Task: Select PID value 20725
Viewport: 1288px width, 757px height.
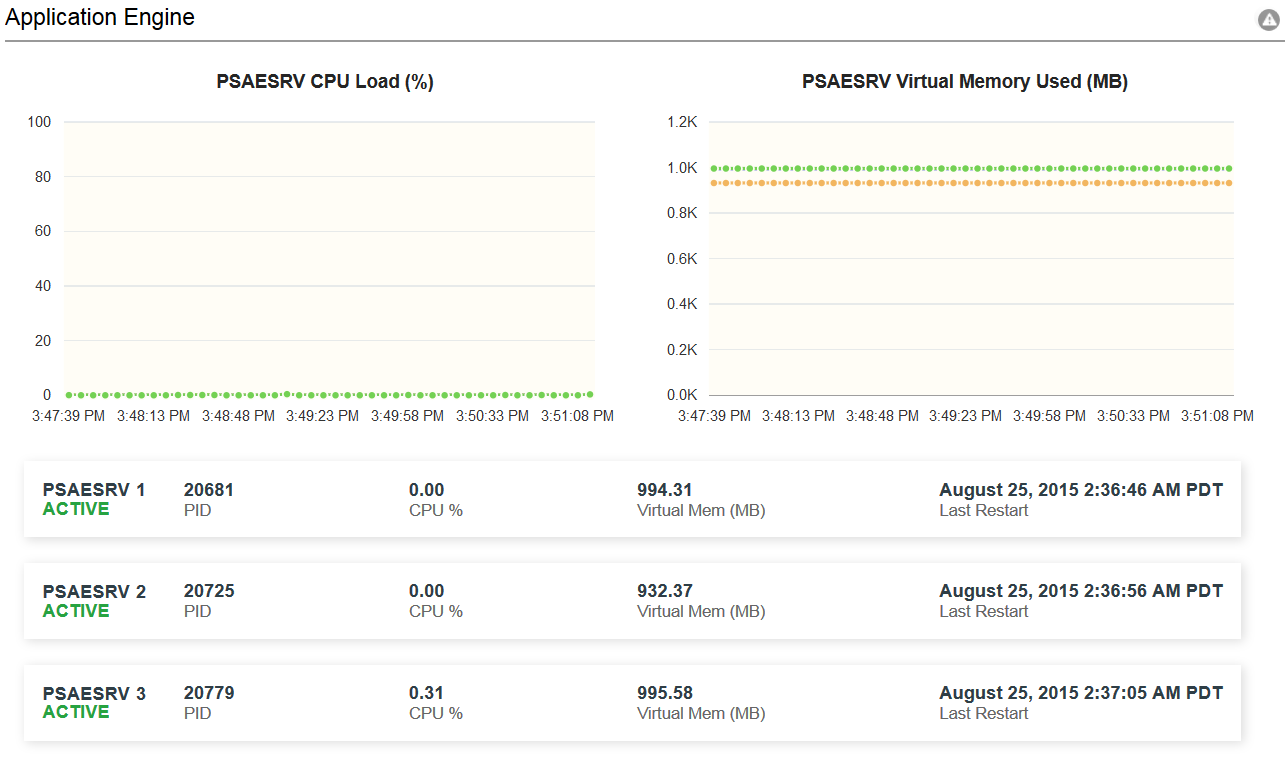Action: (x=209, y=591)
